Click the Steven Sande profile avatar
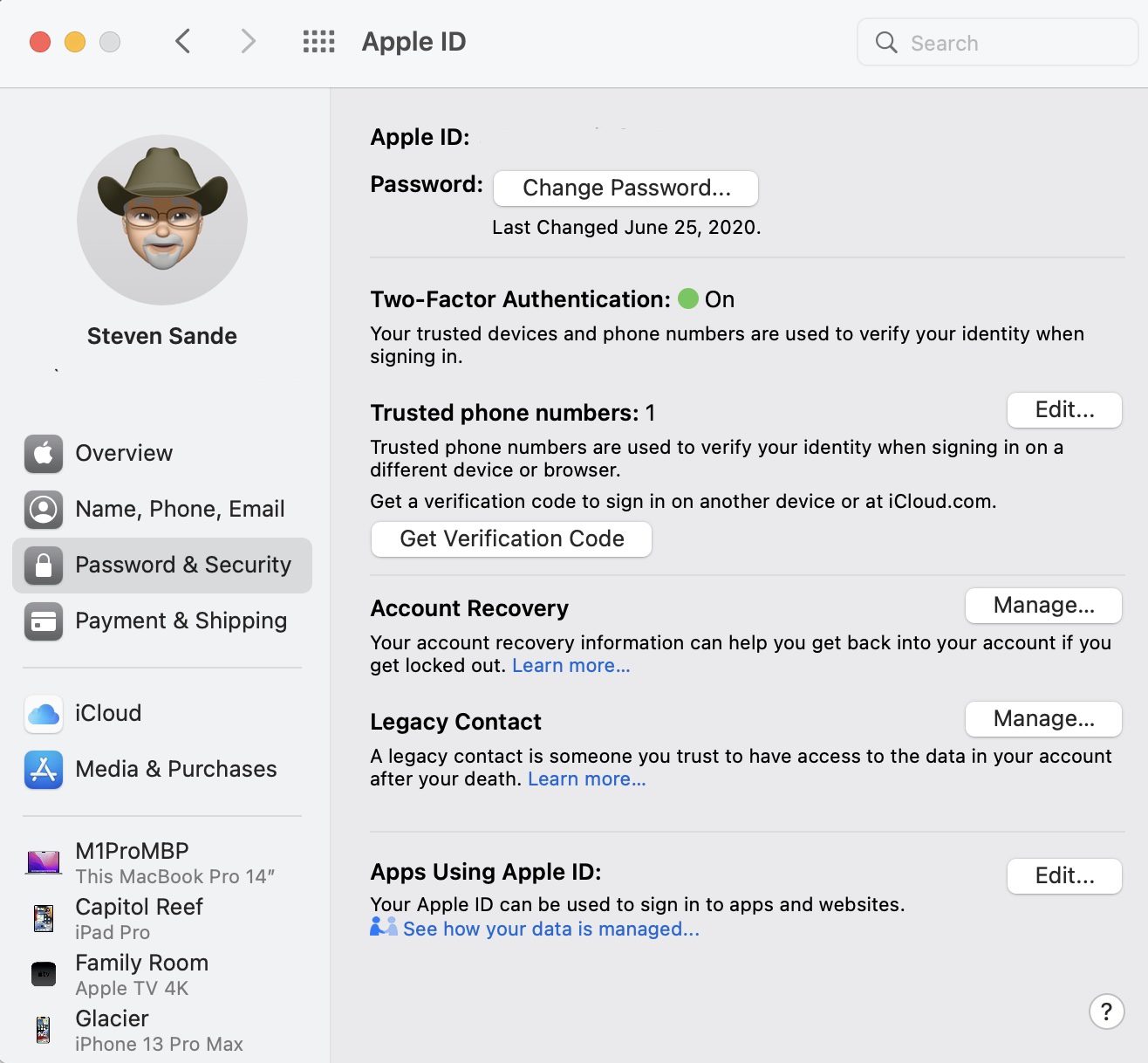This screenshot has height=1063, width=1148. [162, 220]
